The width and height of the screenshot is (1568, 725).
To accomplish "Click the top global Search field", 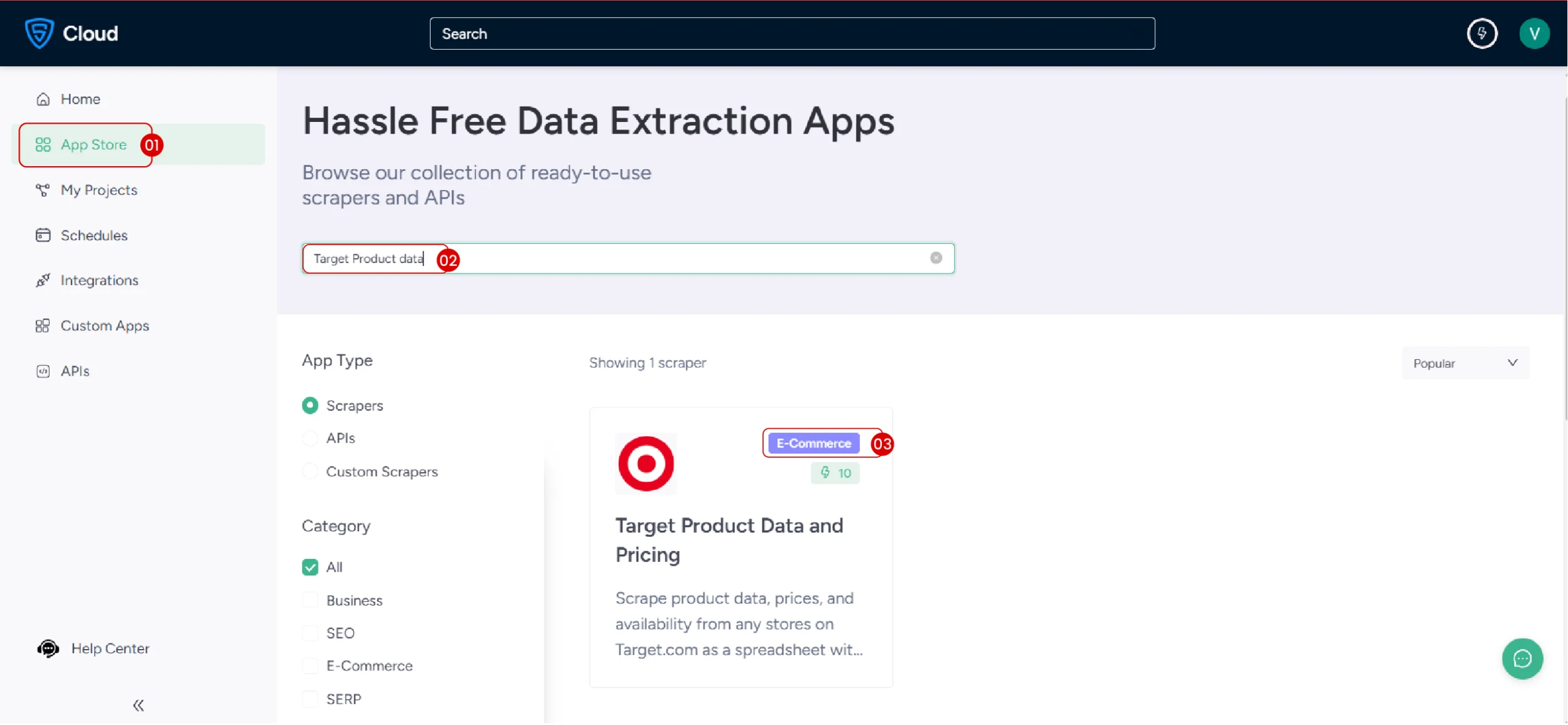I will [x=791, y=33].
